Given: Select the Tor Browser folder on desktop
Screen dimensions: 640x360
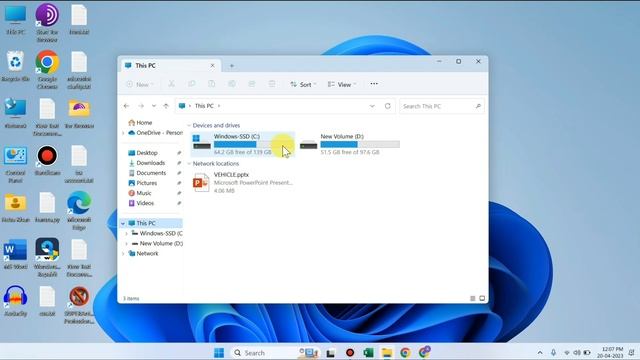Looking at the screenshot, I should tap(79, 114).
